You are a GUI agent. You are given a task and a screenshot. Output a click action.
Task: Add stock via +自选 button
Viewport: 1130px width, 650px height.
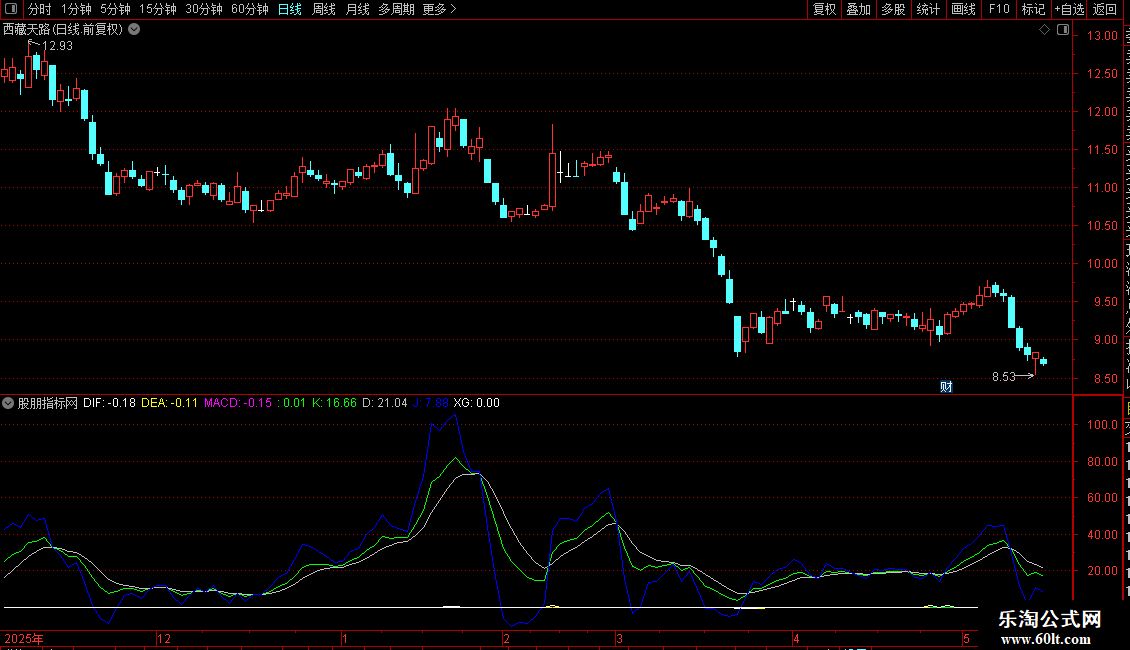1069,9
